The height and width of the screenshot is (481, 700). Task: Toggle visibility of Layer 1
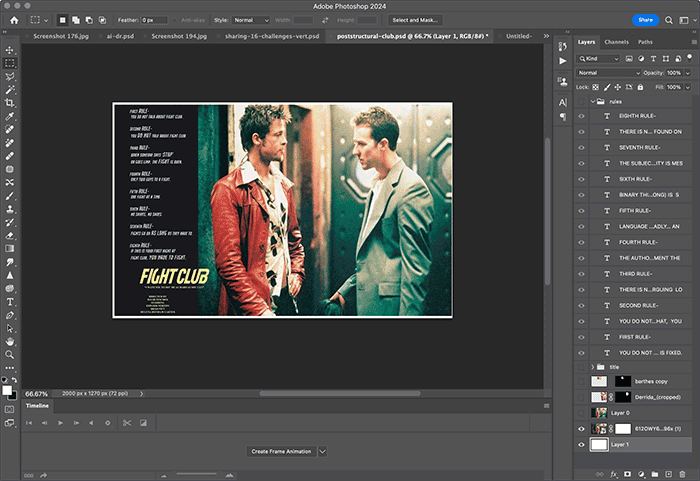pos(581,443)
